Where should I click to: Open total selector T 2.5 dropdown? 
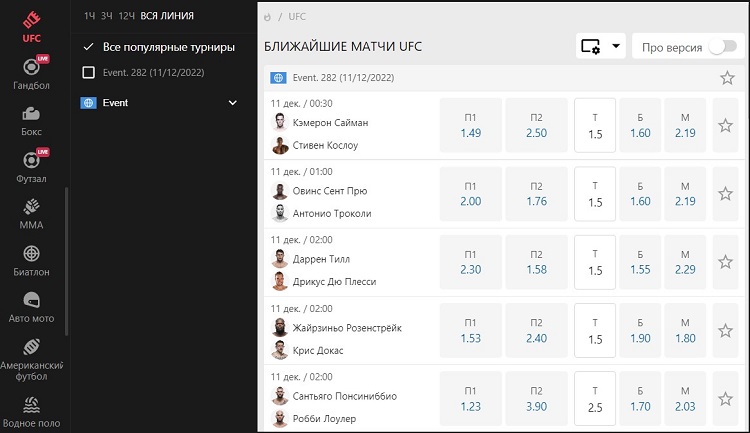pyautogui.click(x=595, y=400)
